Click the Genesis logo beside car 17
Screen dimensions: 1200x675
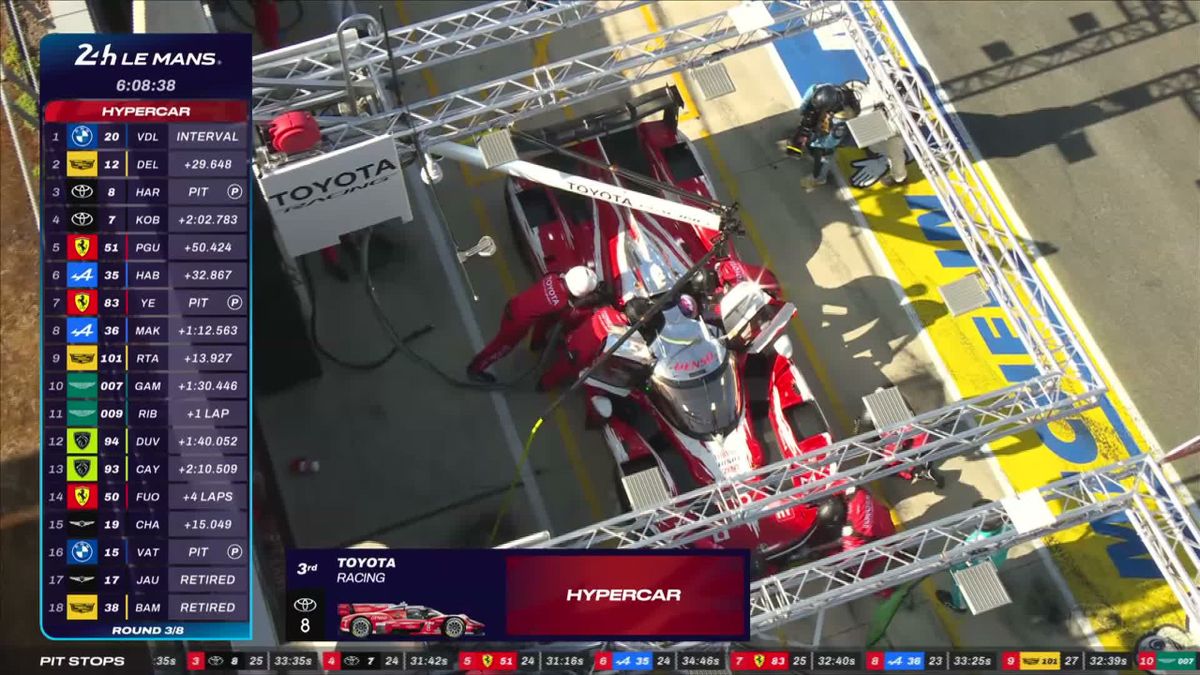click(x=82, y=579)
